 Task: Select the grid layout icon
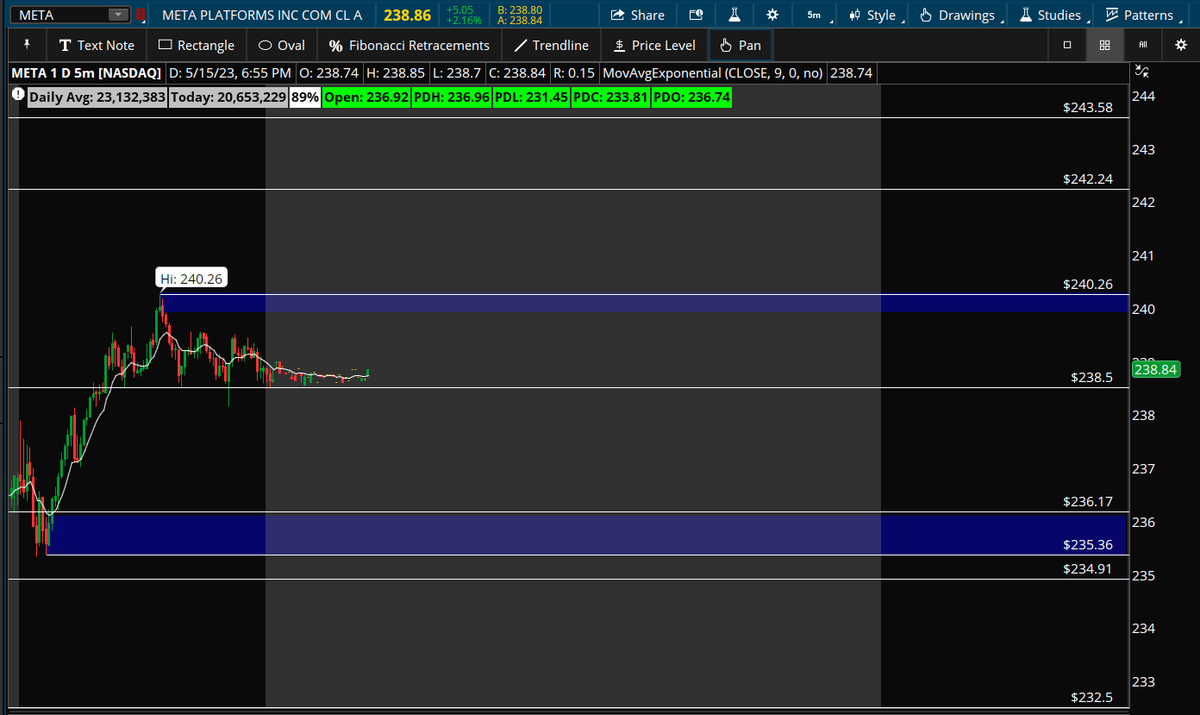[x=1104, y=45]
